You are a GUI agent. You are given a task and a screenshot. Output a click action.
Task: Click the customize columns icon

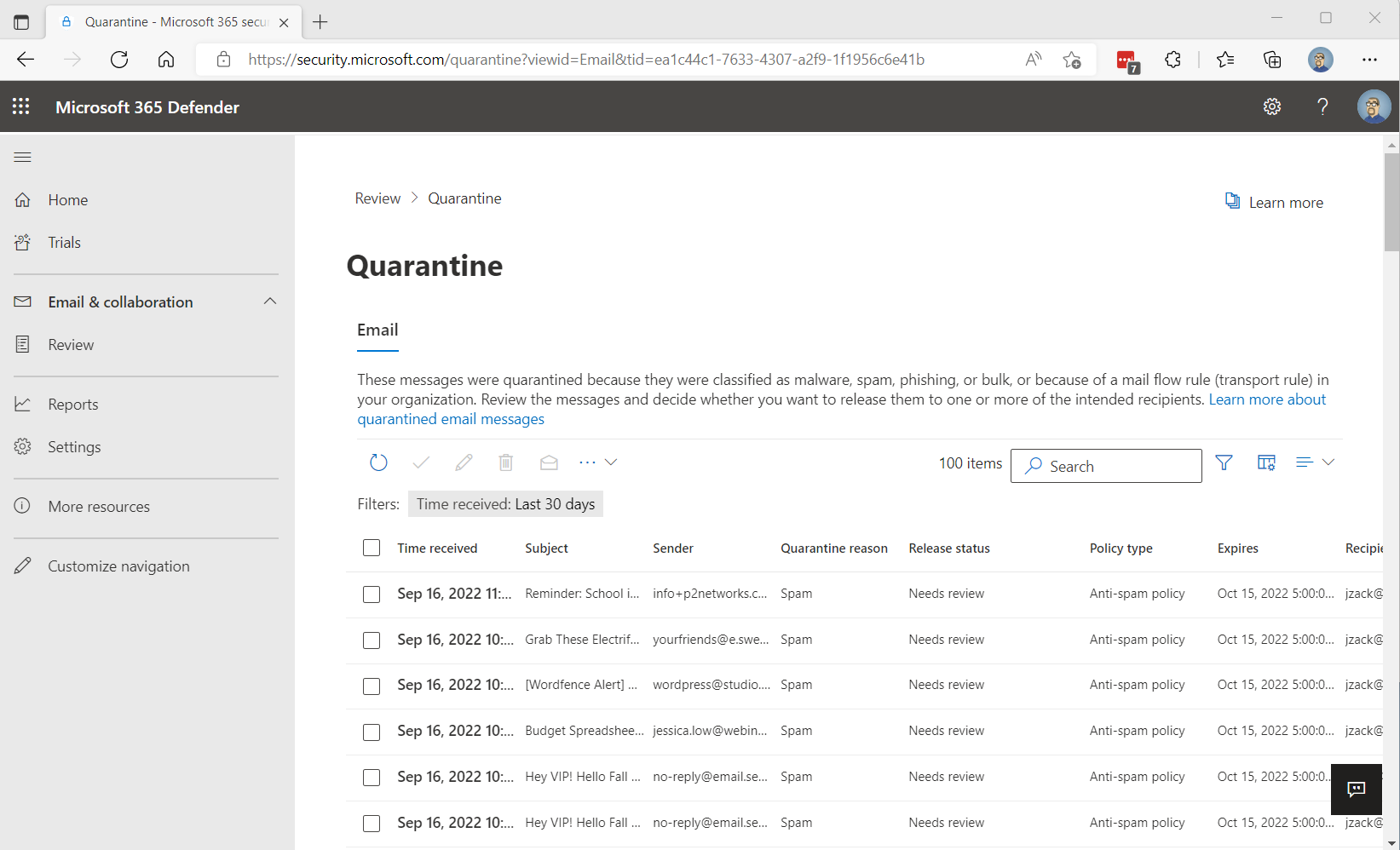1266,462
